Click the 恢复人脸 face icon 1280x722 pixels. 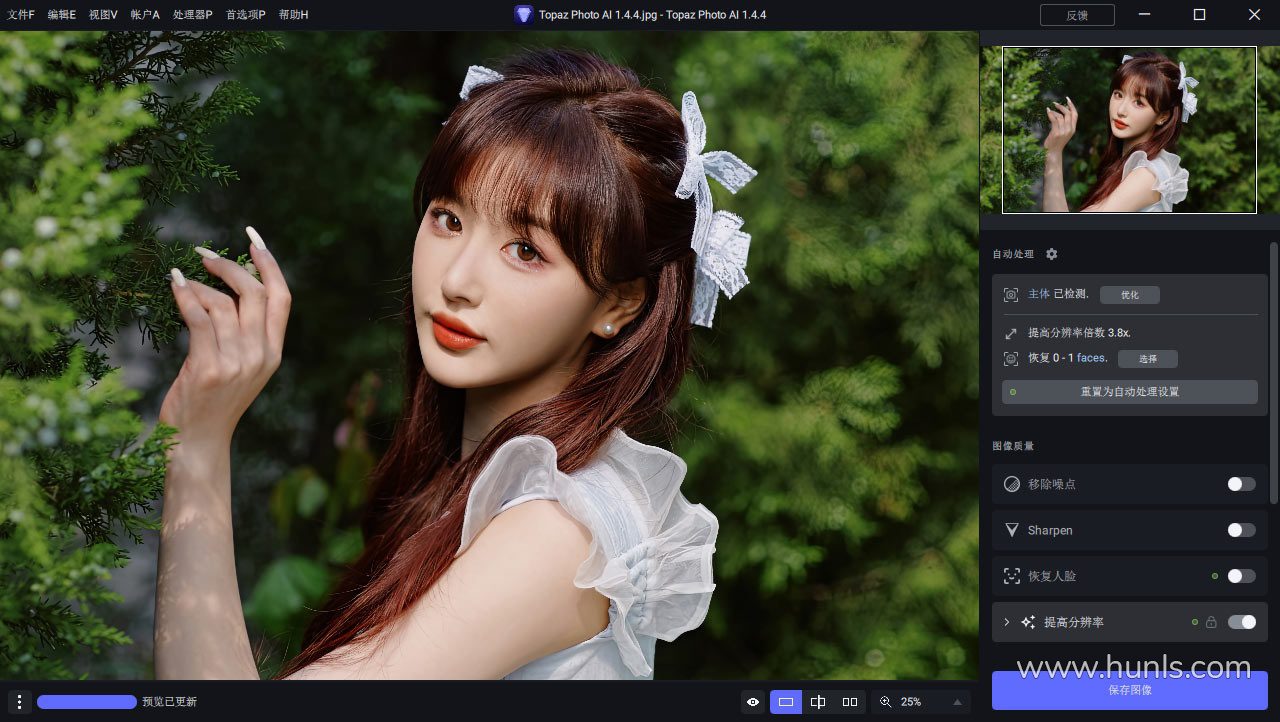tap(1012, 576)
